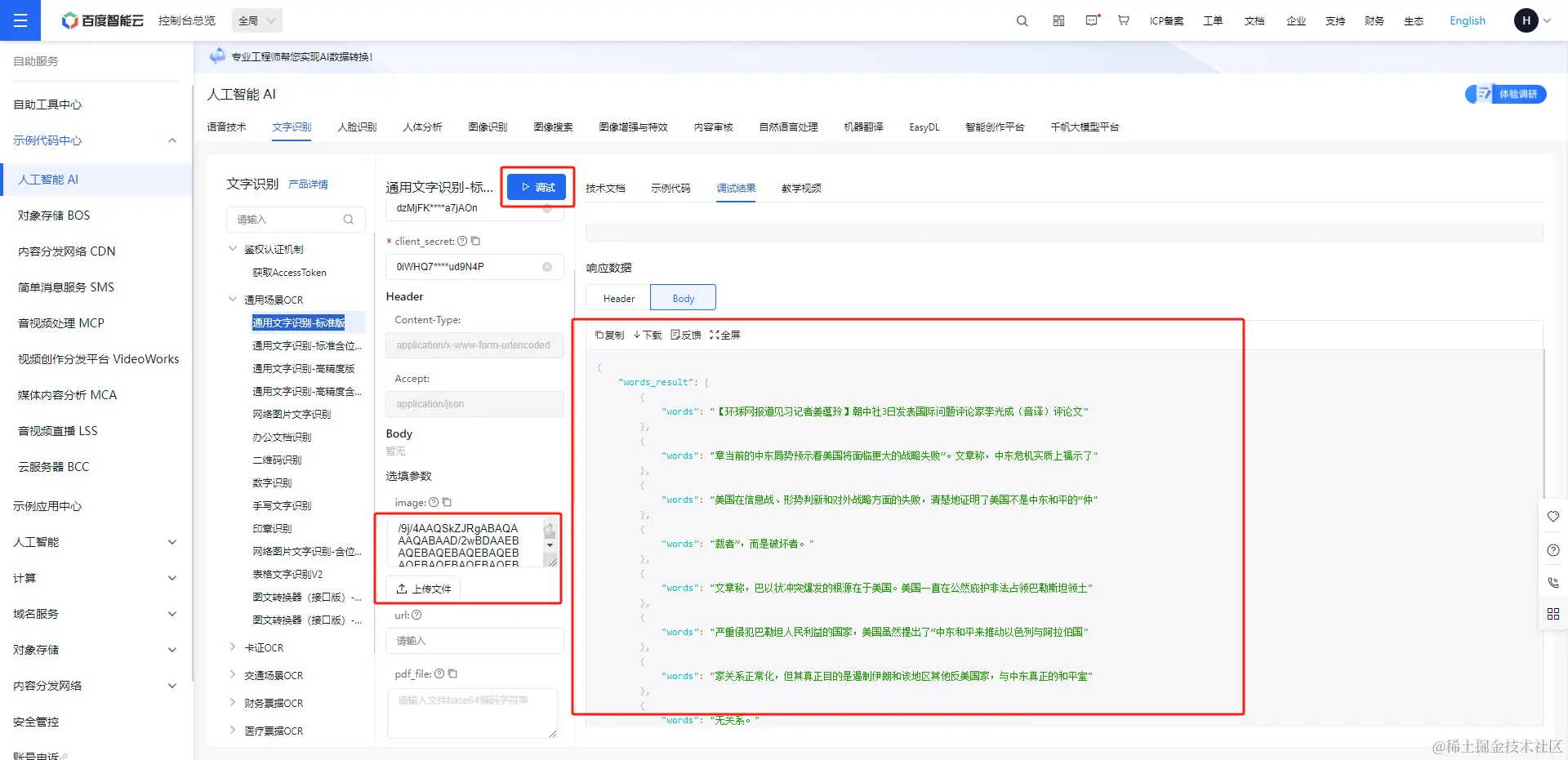This screenshot has width=1568, height=760.
Task: Open the product grid icon in top bar
Action: click(x=1058, y=21)
